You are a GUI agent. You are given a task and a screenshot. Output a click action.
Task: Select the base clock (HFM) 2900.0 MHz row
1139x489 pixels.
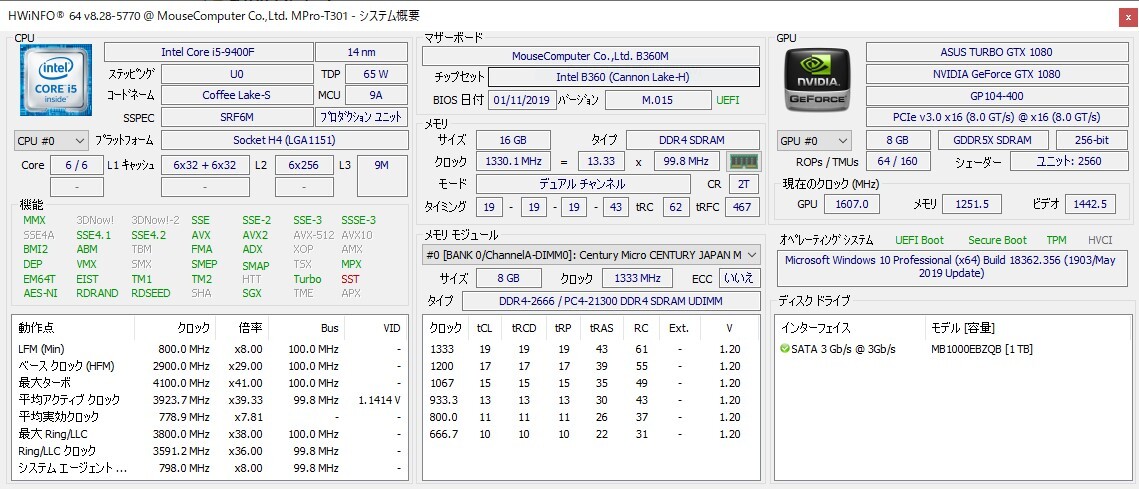tap(209, 365)
